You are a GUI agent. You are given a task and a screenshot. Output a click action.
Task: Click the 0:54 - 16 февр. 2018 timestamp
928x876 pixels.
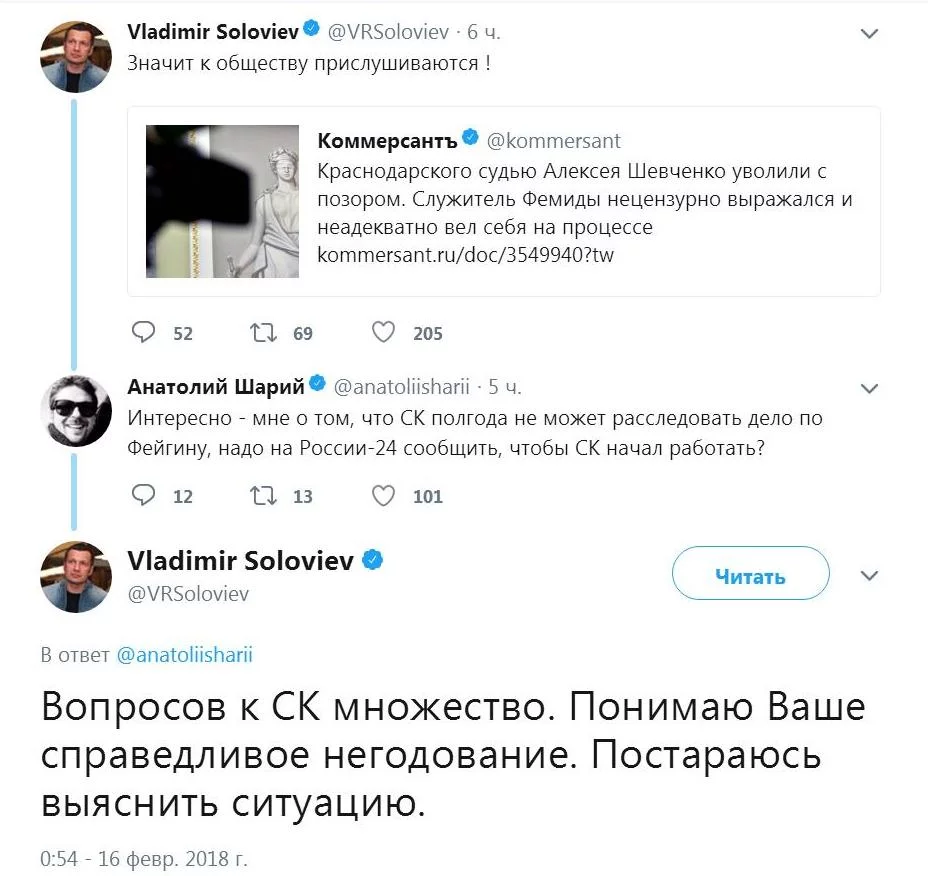click(x=143, y=859)
